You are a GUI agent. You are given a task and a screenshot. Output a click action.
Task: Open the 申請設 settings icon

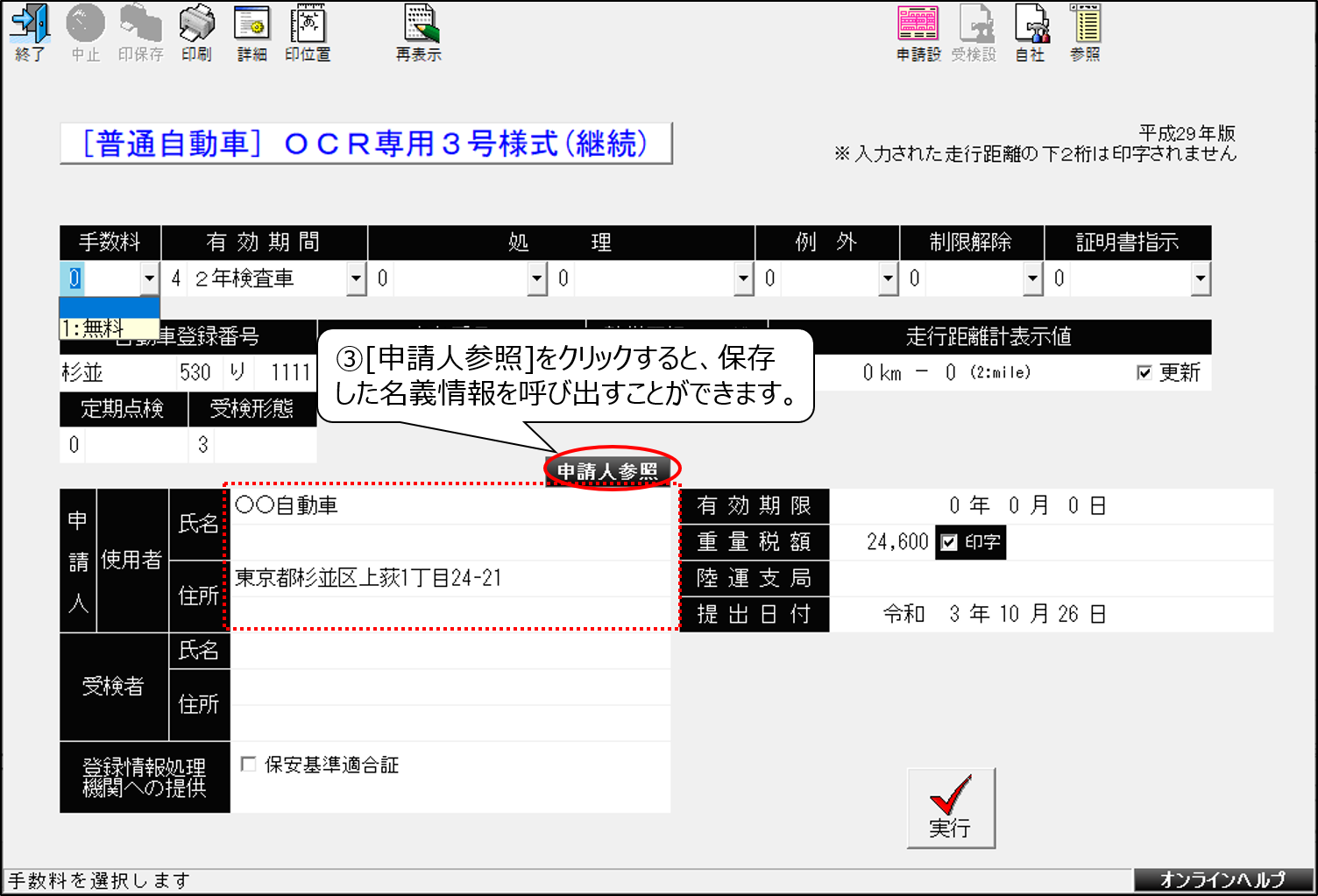[918, 32]
